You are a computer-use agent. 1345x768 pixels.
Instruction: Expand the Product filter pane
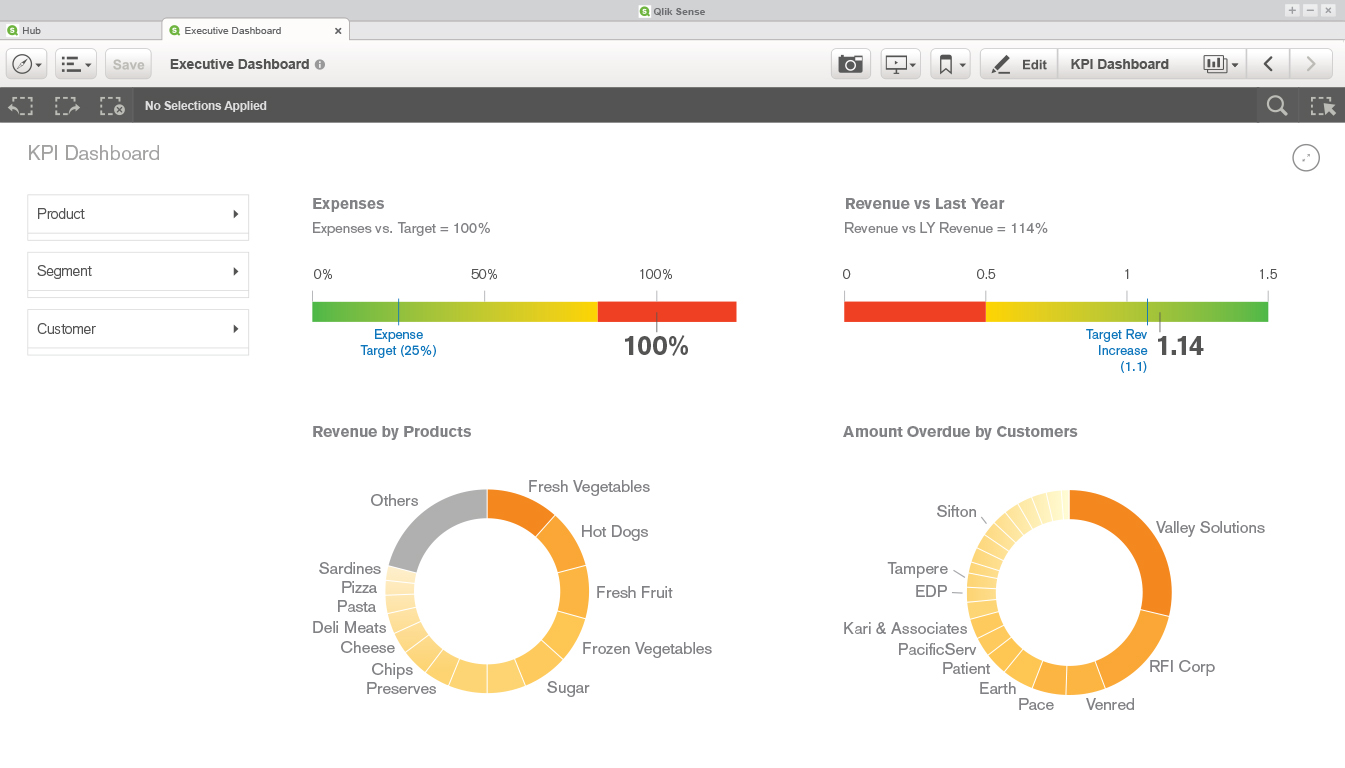click(x=138, y=214)
